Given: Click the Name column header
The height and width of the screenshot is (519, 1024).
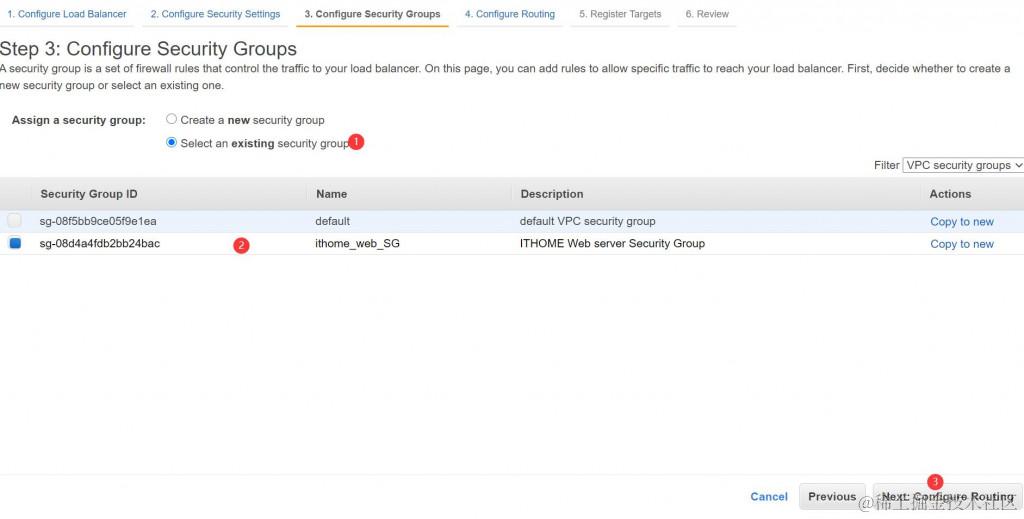Looking at the screenshot, I should coord(332,194).
